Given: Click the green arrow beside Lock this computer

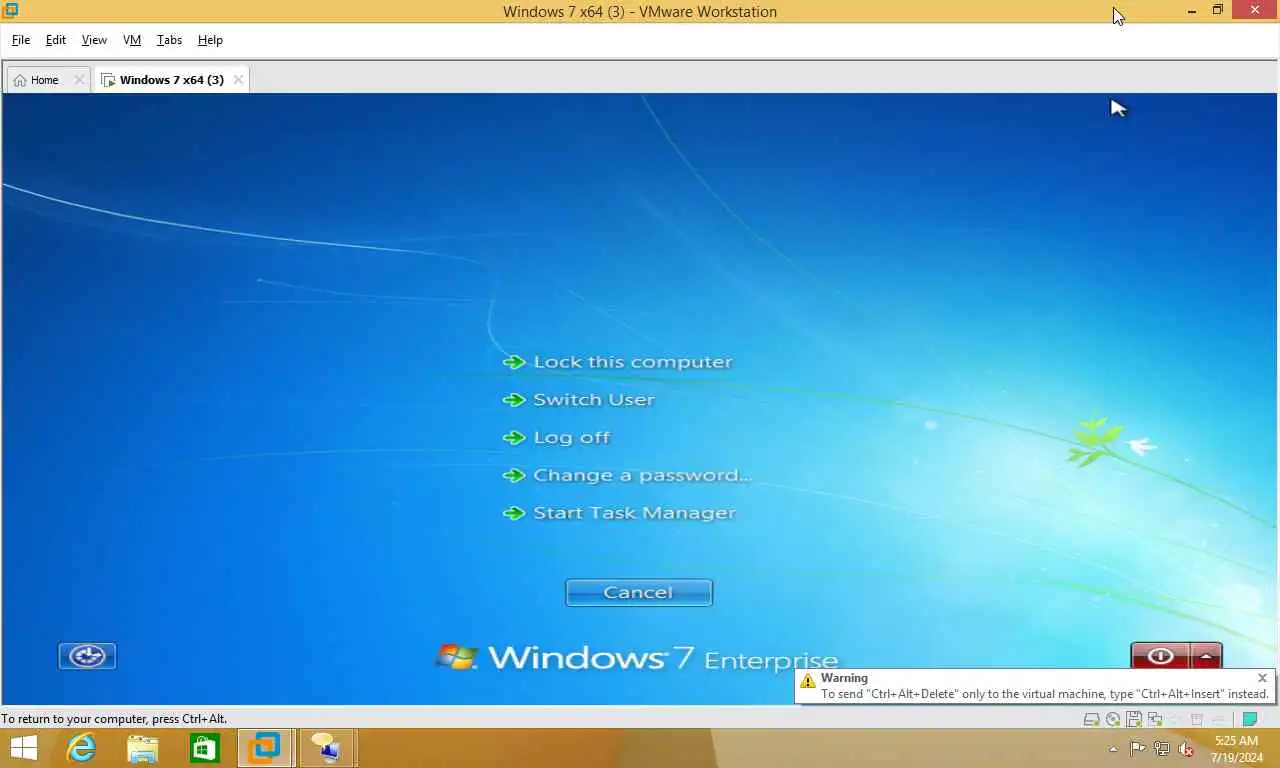Looking at the screenshot, I should point(514,362).
